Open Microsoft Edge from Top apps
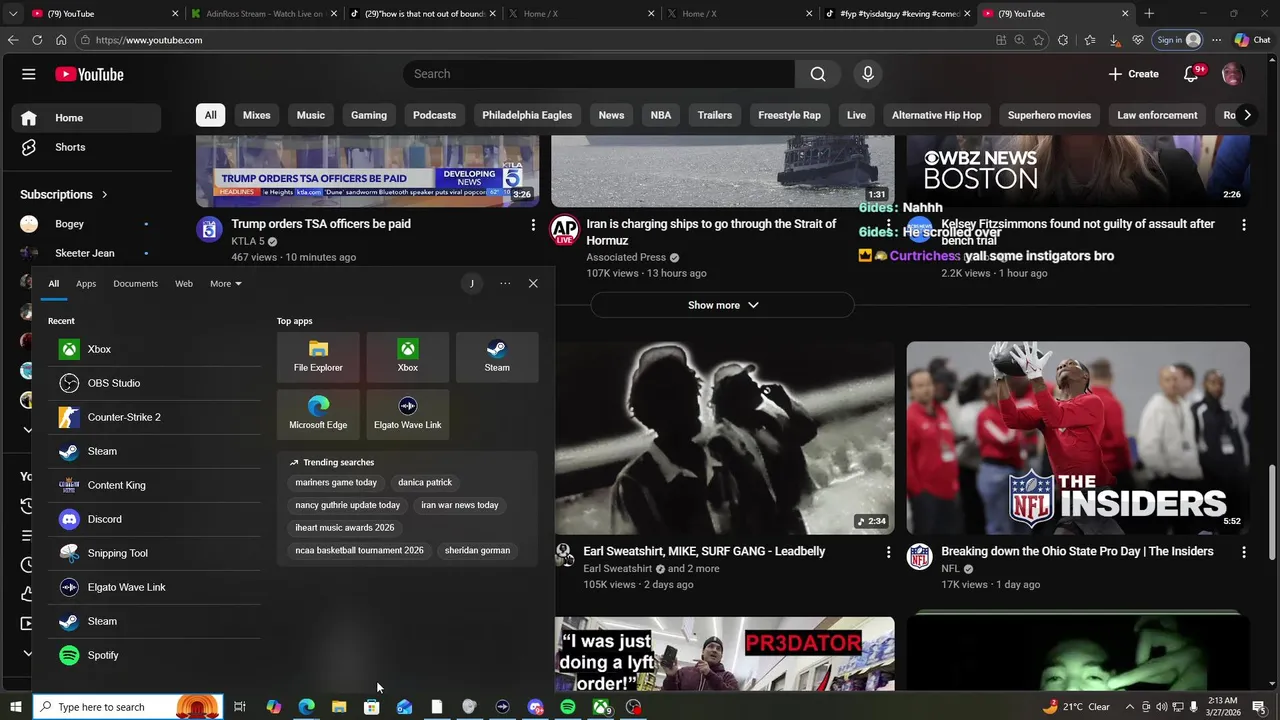Image resolution: width=1280 pixels, height=720 pixels. (x=318, y=413)
